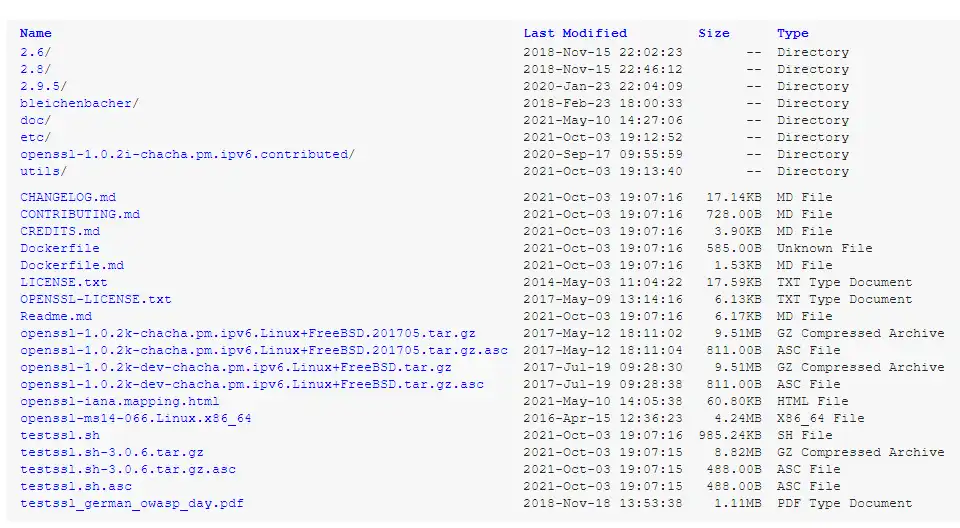The height and width of the screenshot is (528, 960).
Task: Download the Dockerfile (no extension)
Action: [60, 248]
